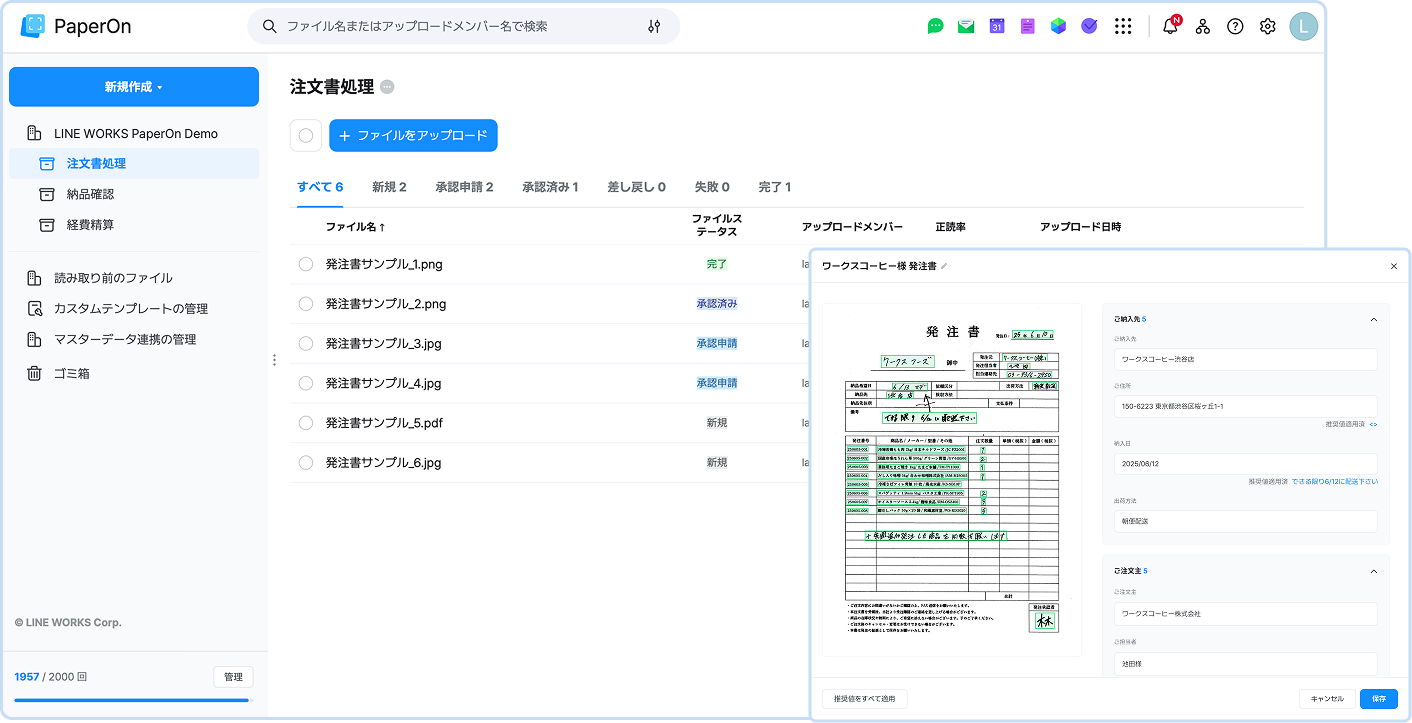
Task: Click the sidebar collapse handle dots
Action: [x=274, y=360]
